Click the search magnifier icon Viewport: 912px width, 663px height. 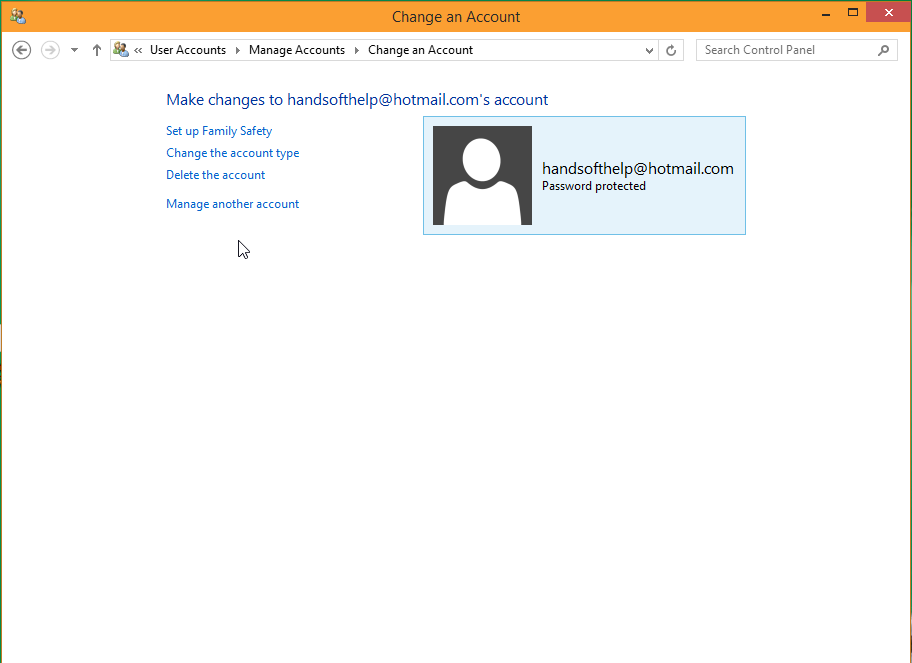click(x=884, y=51)
